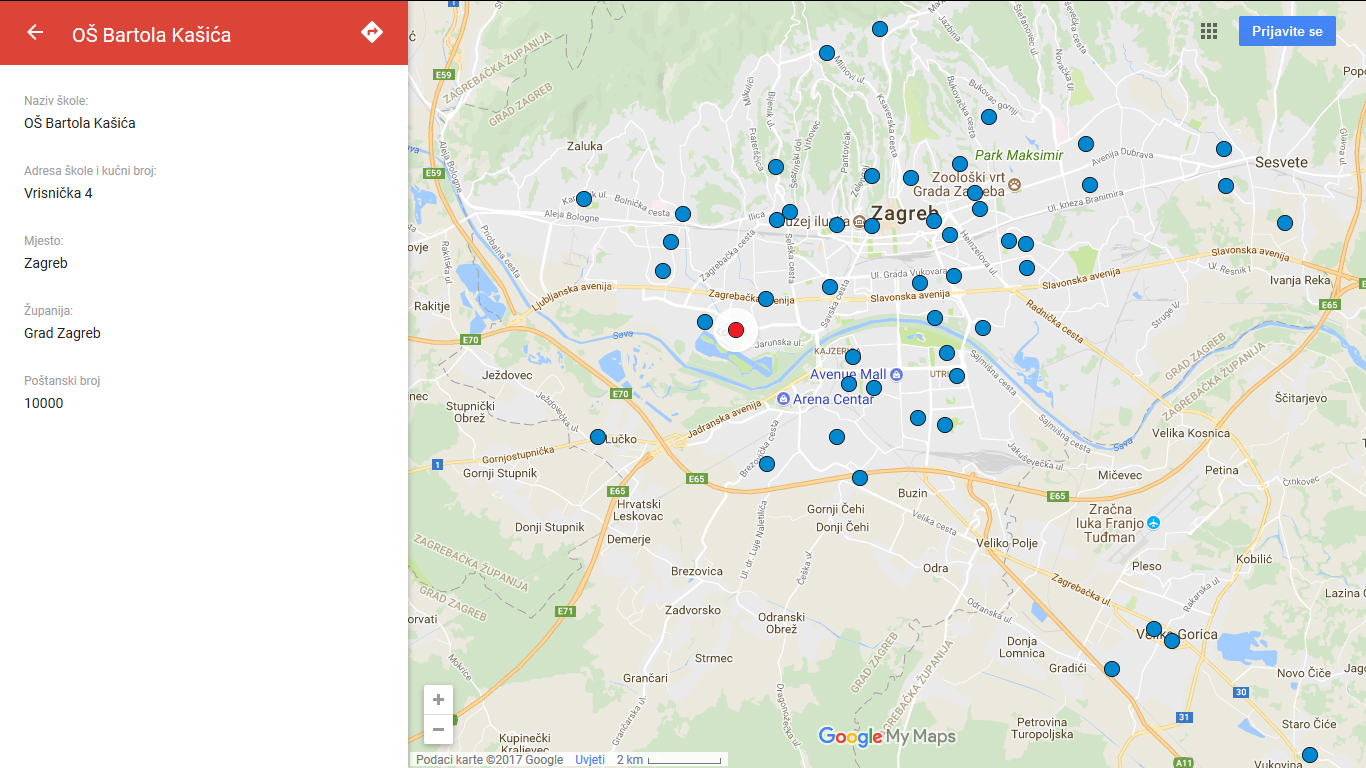This screenshot has height=768, width=1366.
Task: Click the blue marker on Brezovička cesta
Action: click(767, 464)
